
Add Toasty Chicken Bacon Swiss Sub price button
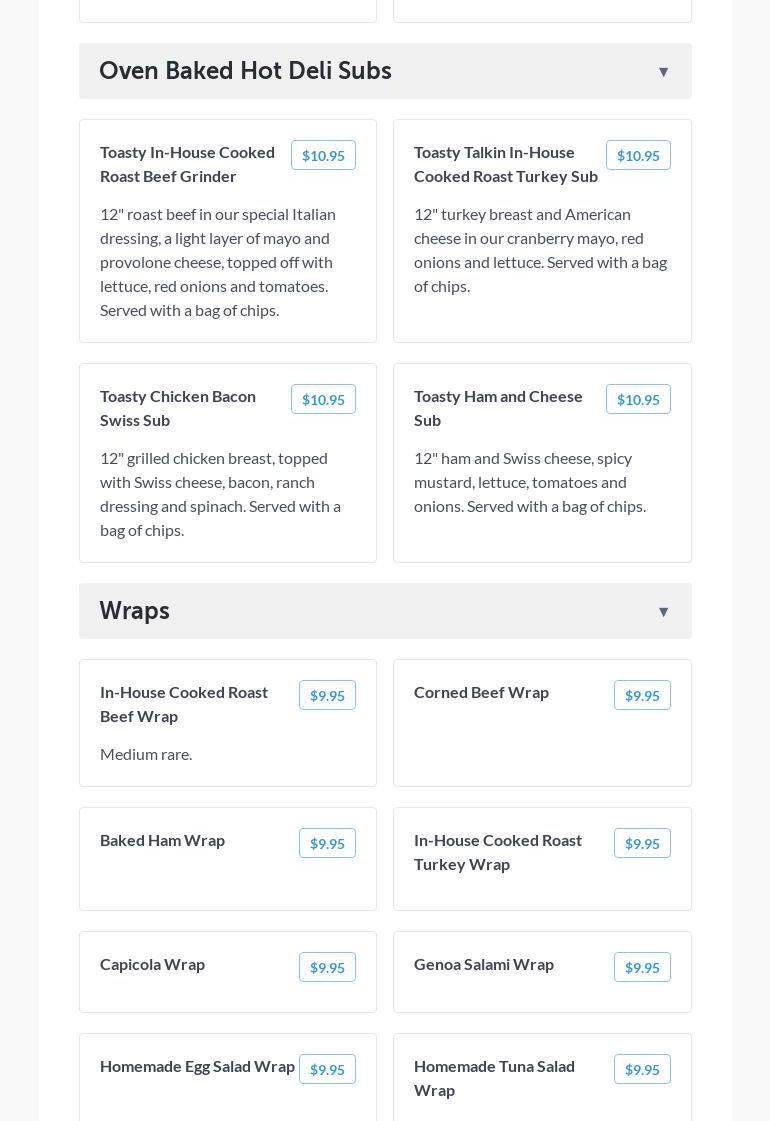(323, 400)
